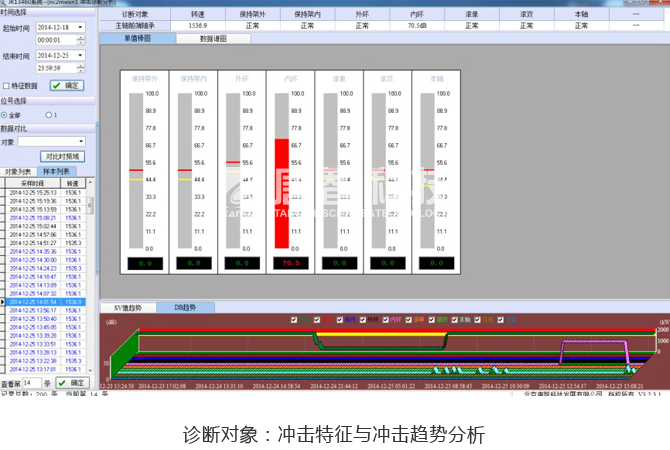Screen dimensions: 670x450
Task: Select the 全部 radio button
Action: (x=4, y=115)
